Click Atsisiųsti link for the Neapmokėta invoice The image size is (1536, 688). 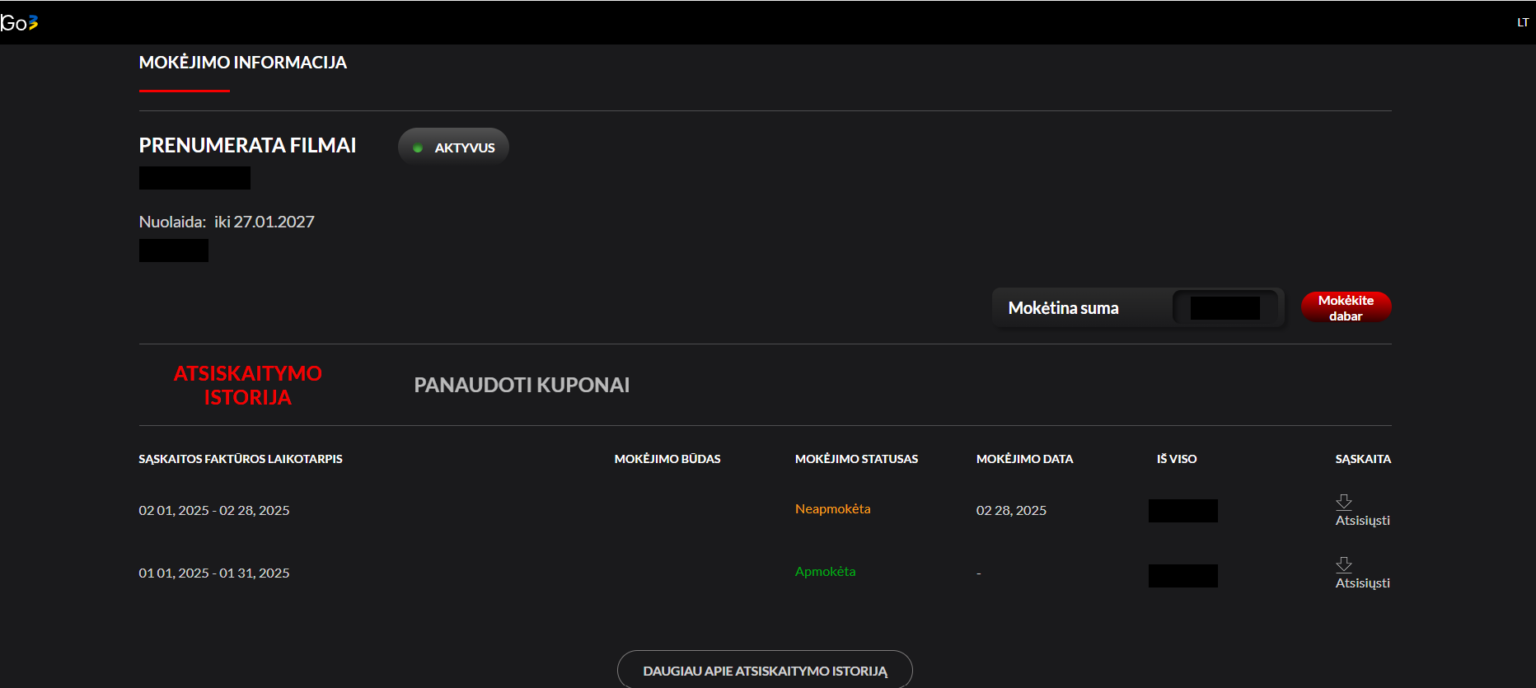1363,520
